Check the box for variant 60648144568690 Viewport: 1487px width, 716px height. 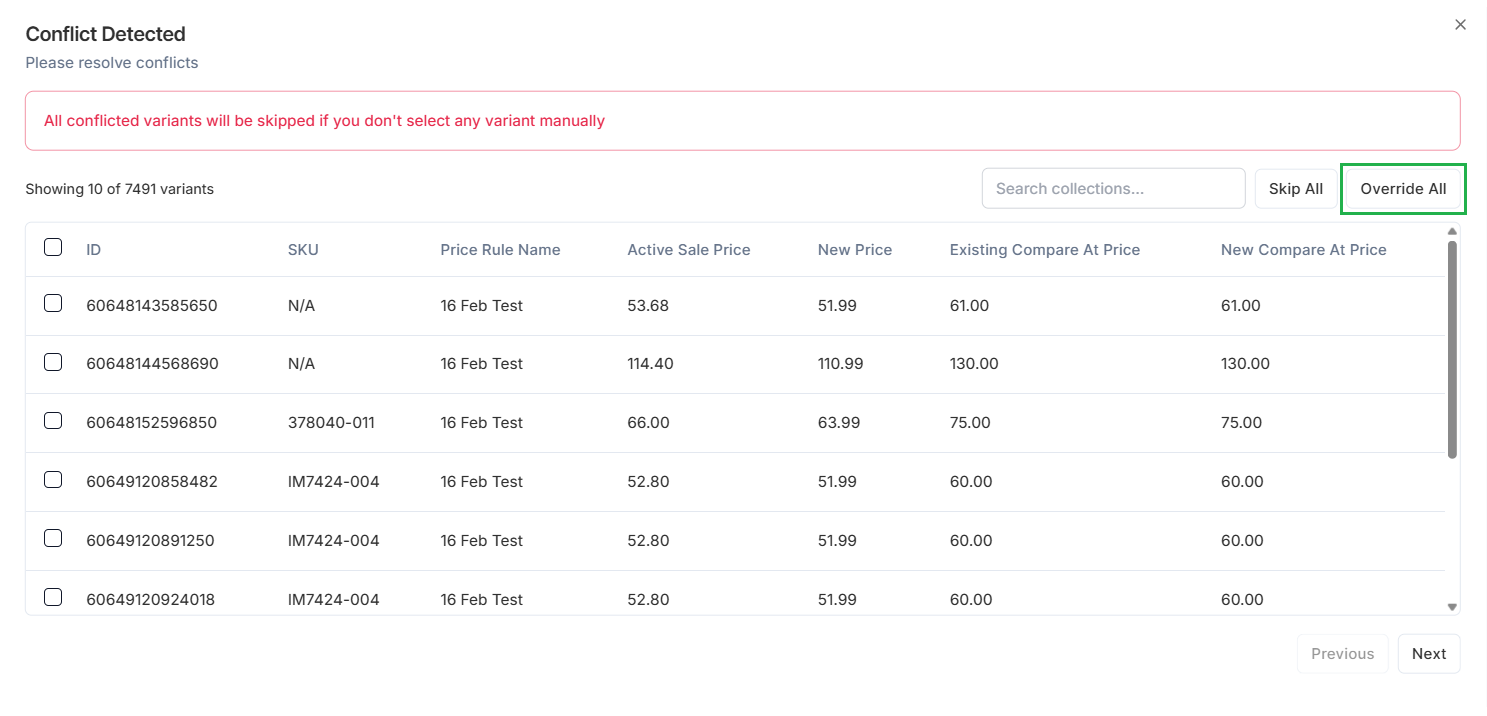point(53,362)
